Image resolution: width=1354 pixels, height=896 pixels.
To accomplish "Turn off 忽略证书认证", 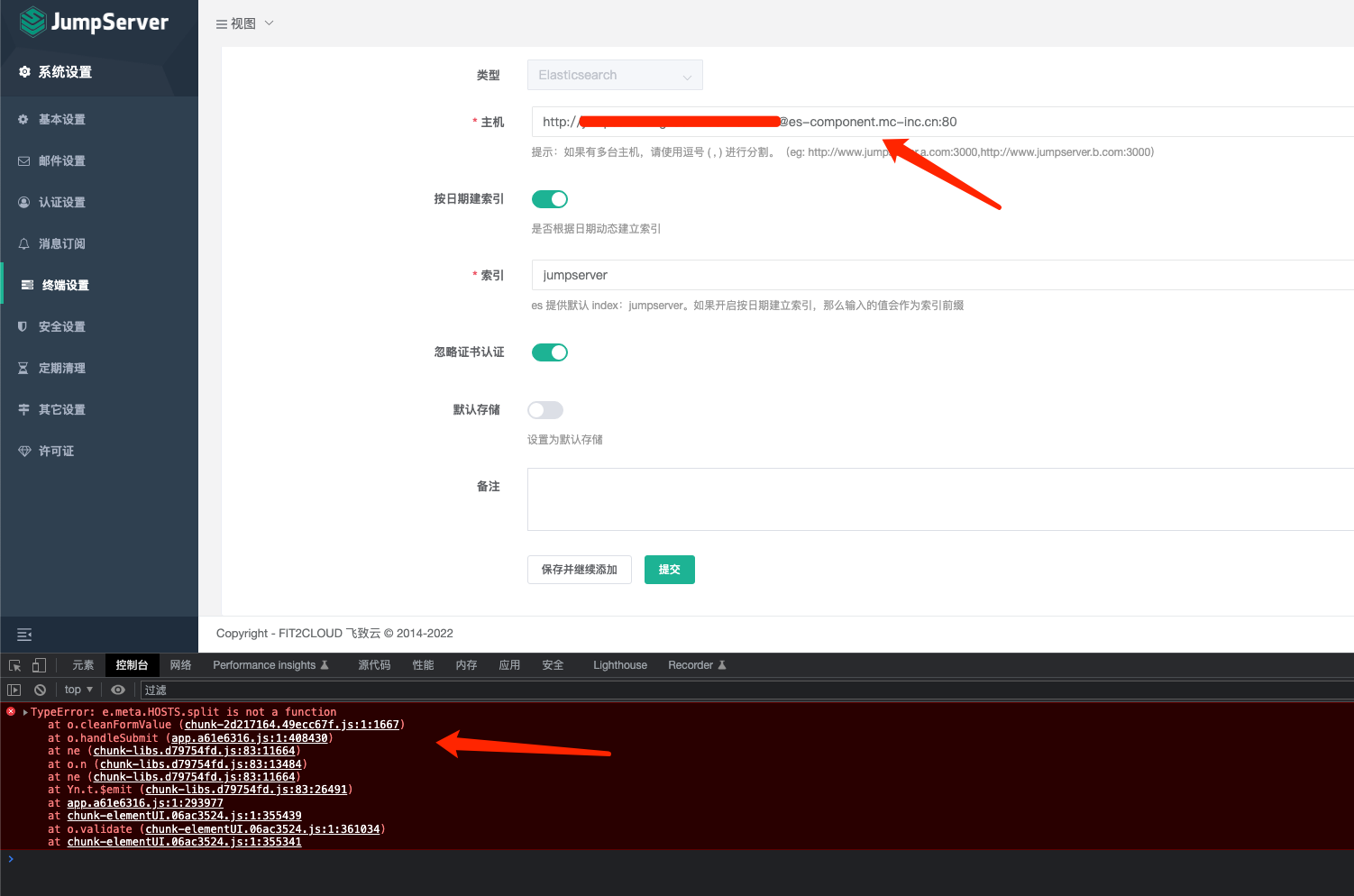I will tap(549, 352).
